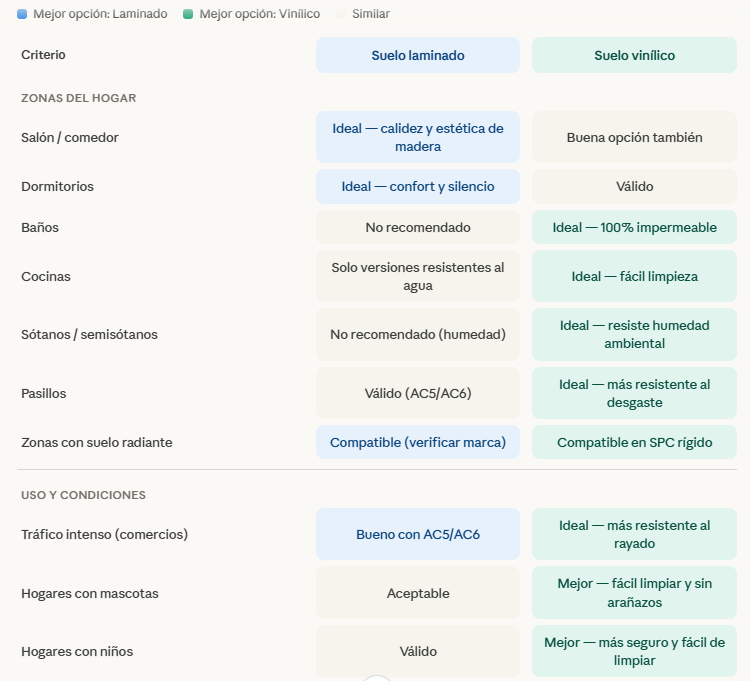Screen dimensions: 750x681
Task: Select the 'Suelo vinílico' column header
Action: click(634, 55)
